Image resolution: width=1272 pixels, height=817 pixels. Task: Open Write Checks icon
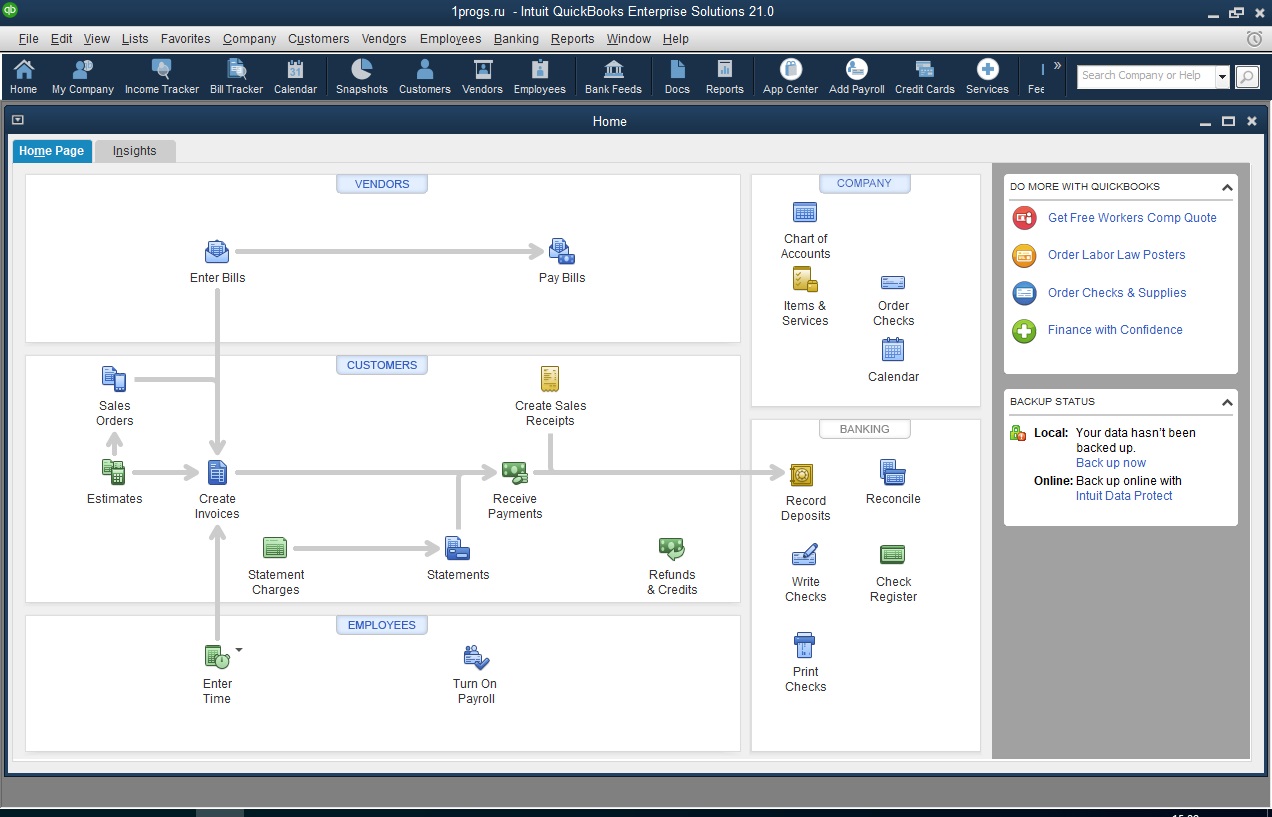[x=805, y=555]
